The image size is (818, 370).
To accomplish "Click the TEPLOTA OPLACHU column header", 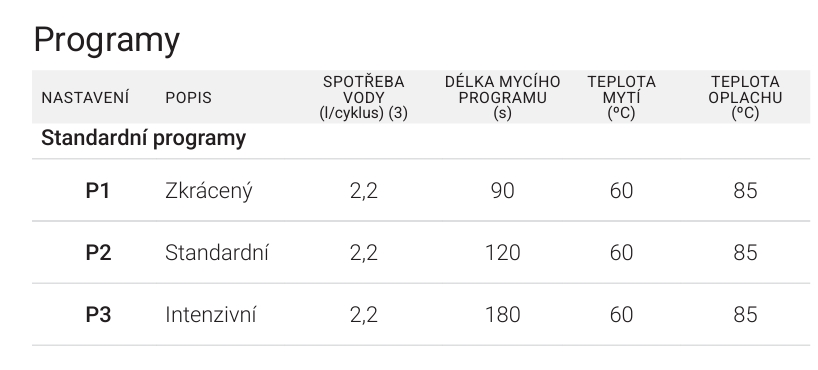I will (x=745, y=98).
